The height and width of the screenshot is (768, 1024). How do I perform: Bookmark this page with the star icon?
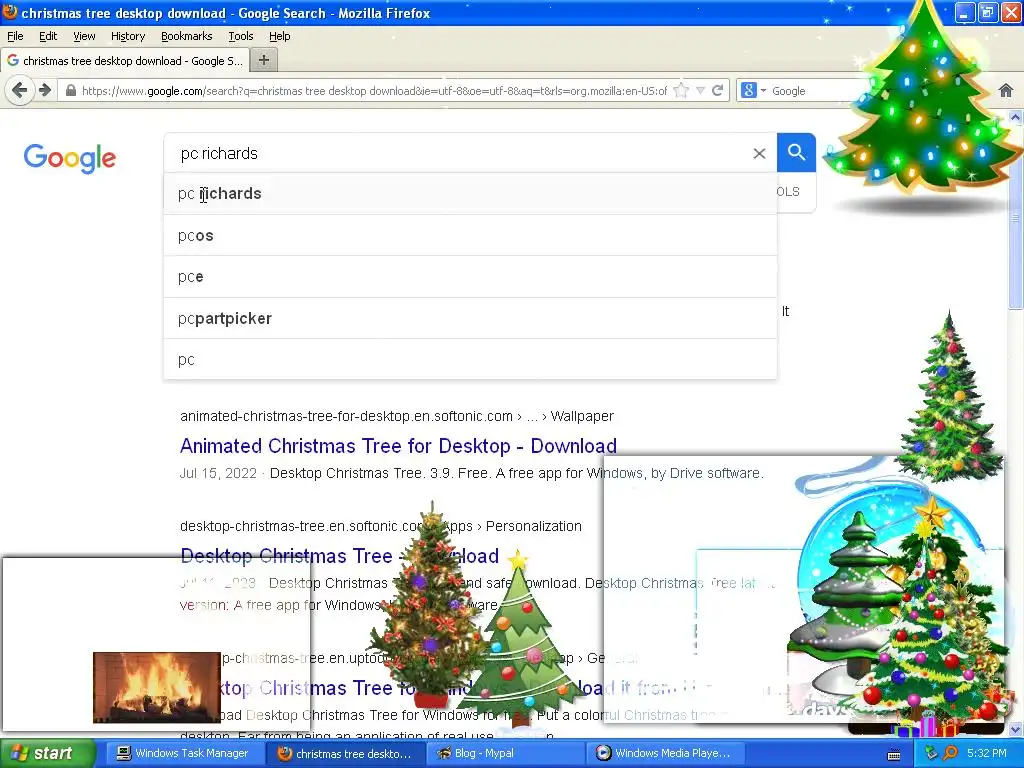click(681, 91)
